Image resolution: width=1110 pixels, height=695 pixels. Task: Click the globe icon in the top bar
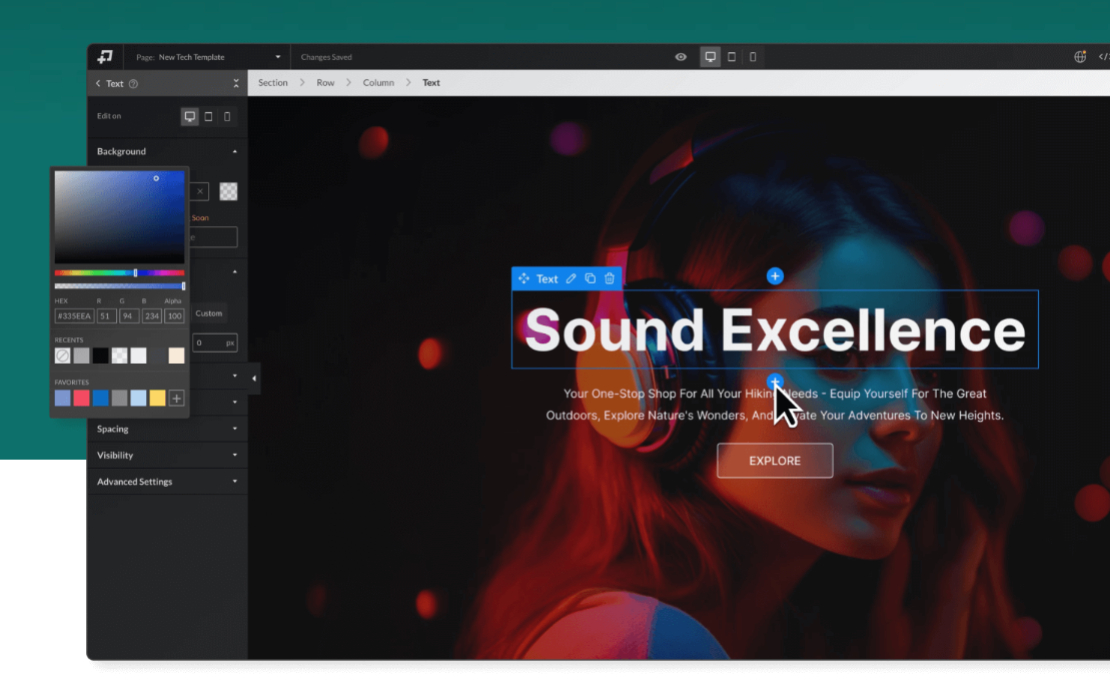tap(1080, 57)
